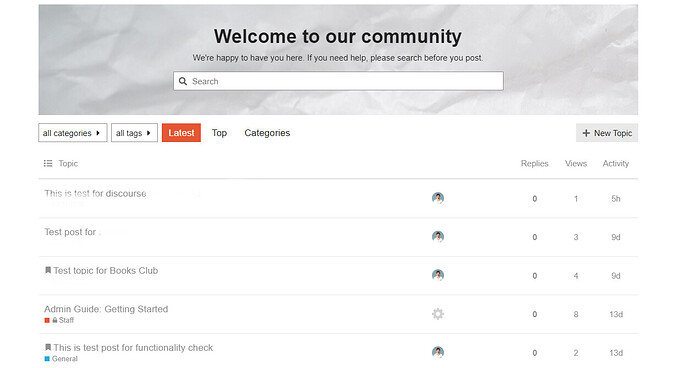Click the plus icon in New Topic button
Image resolution: width=690 pixels, height=368 pixels.
pyautogui.click(x=586, y=133)
